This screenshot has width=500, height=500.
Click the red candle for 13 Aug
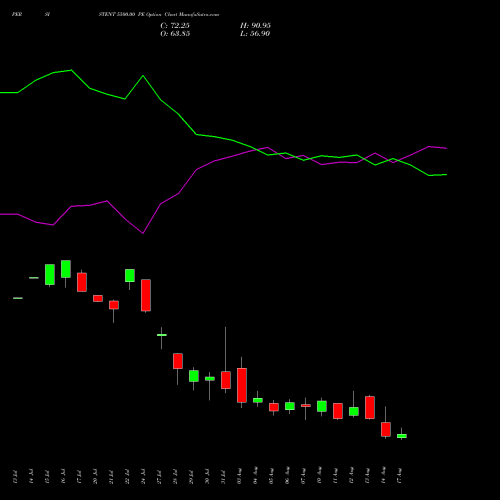[x=370, y=408]
